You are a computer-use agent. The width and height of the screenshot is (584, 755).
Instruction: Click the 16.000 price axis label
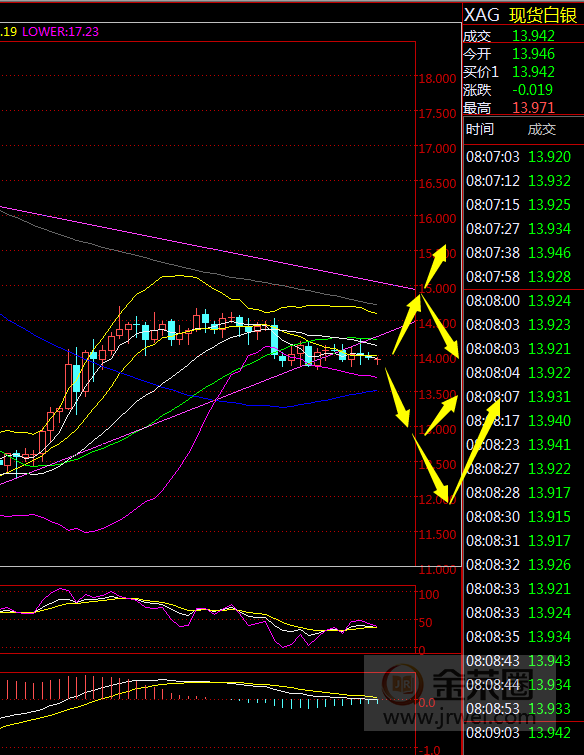point(437,219)
